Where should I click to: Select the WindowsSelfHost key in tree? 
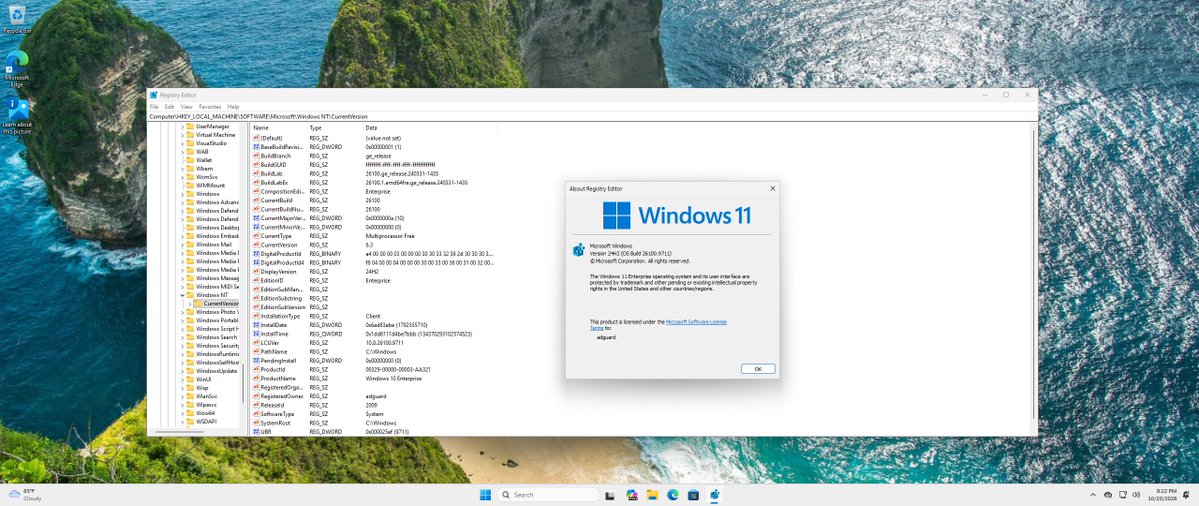click(216, 362)
